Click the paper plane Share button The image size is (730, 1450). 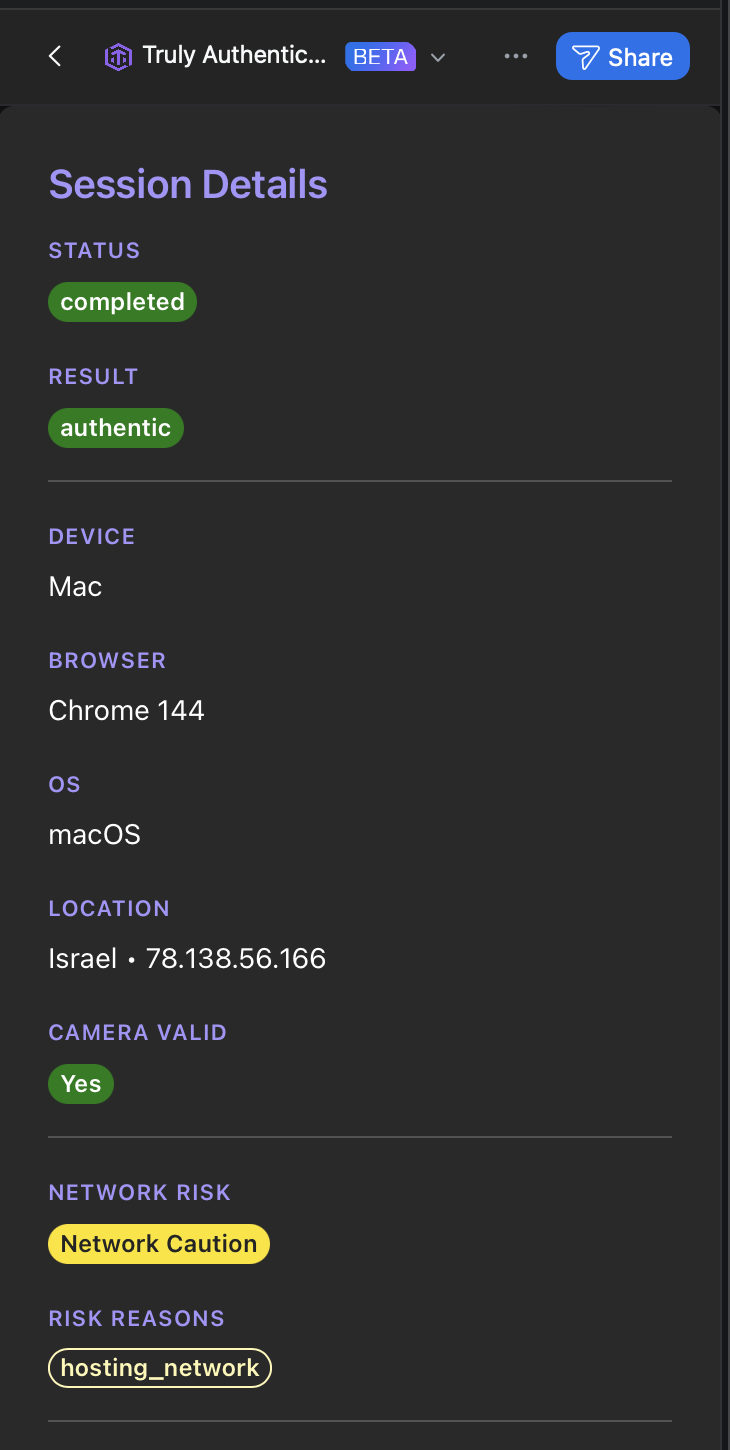click(622, 56)
